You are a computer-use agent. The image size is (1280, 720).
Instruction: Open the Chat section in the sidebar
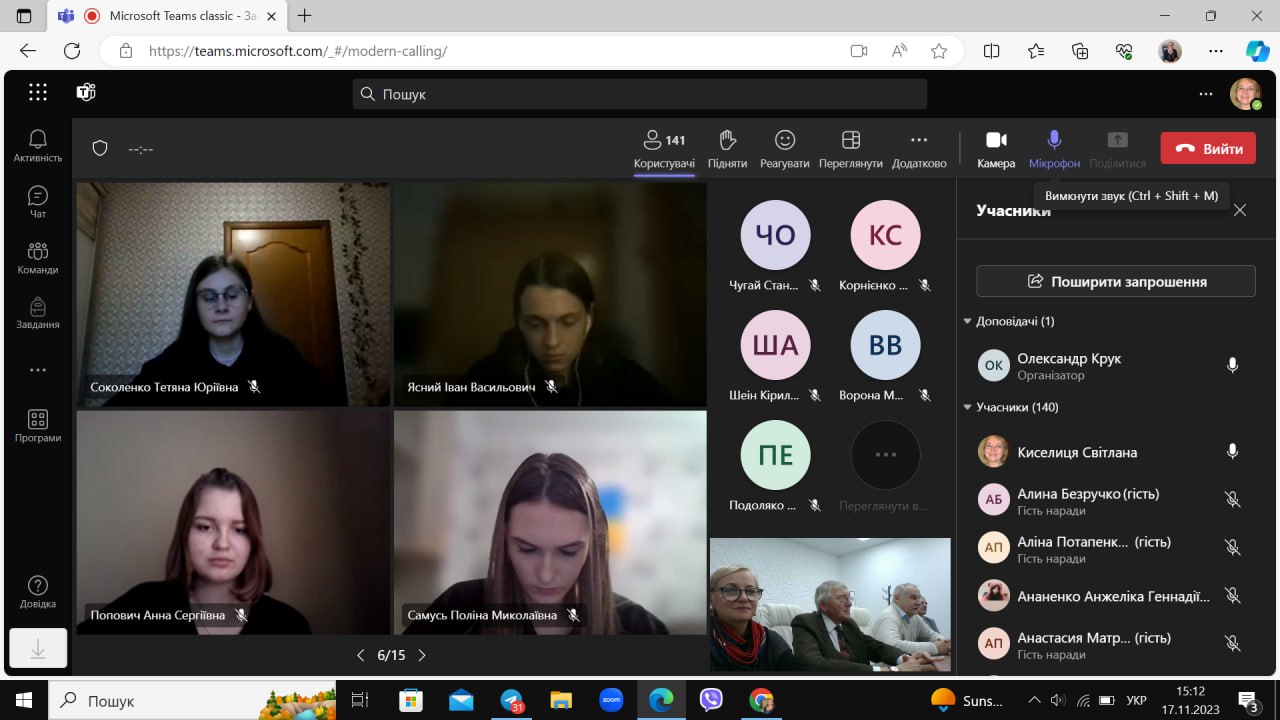(38, 202)
